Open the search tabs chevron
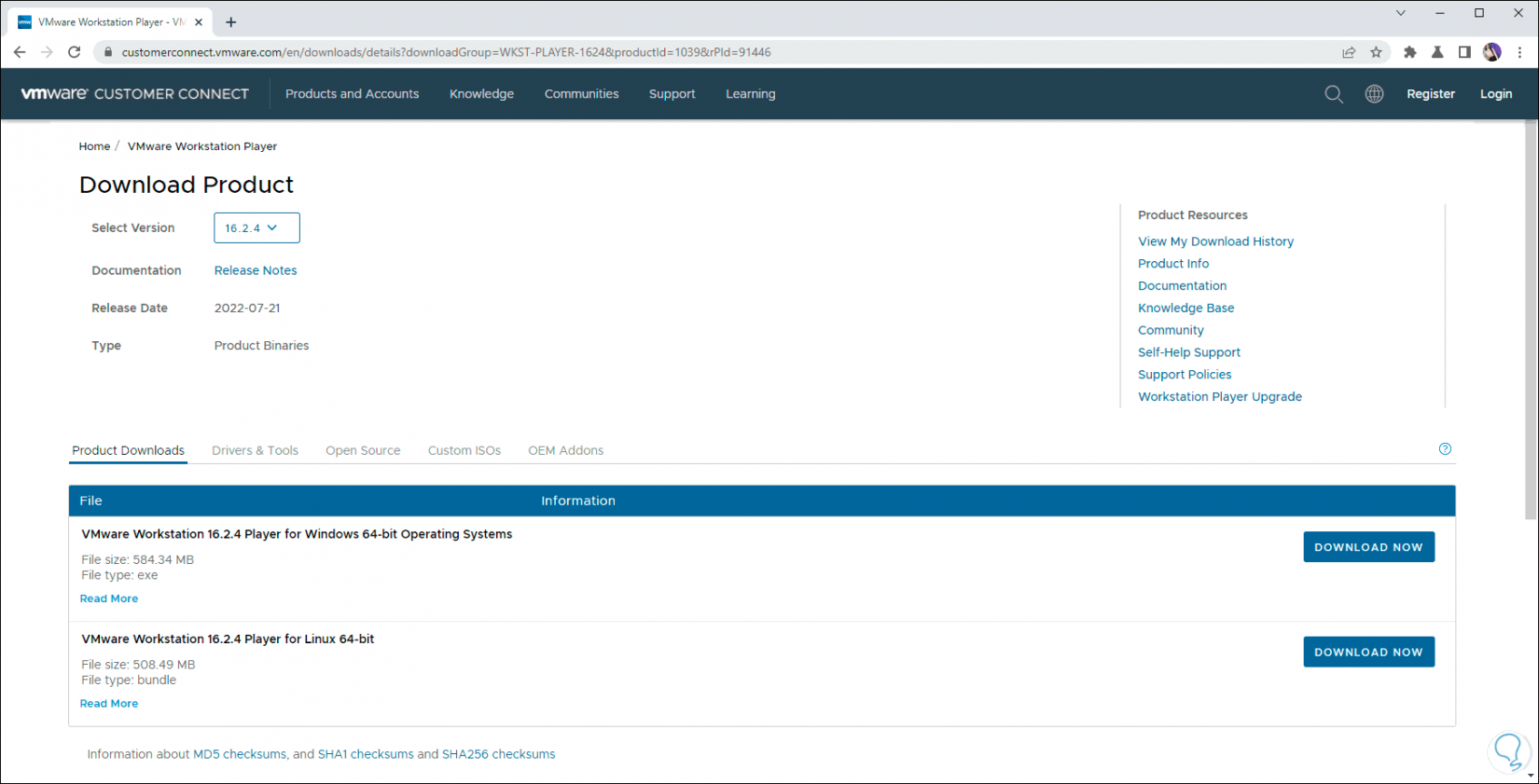1539x784 pixels. pyautogui.click(x=1400, y=13)
